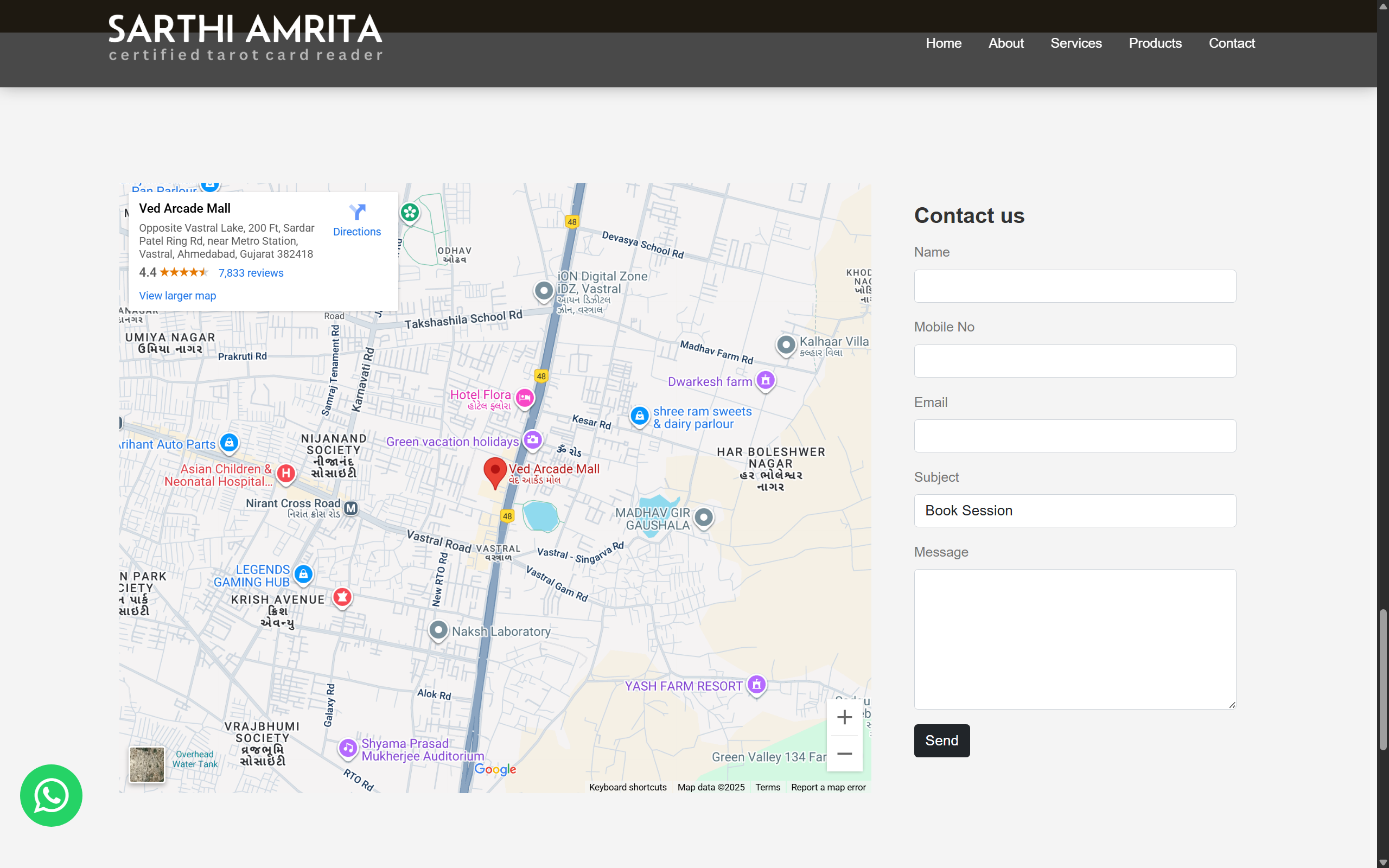Click the Asian Children hospital marker

pos(286,473)
